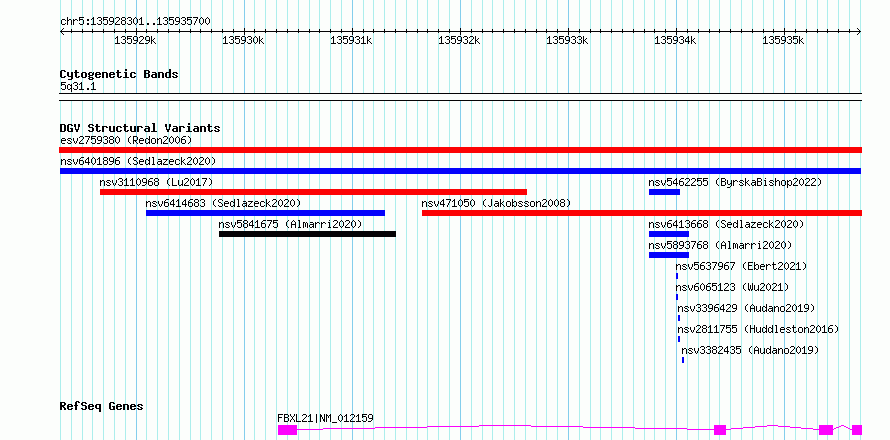Viewport: 890px width, 440px height.
Task: Open the nsv5893768 (Almarri2020) label
Action: 720,245
